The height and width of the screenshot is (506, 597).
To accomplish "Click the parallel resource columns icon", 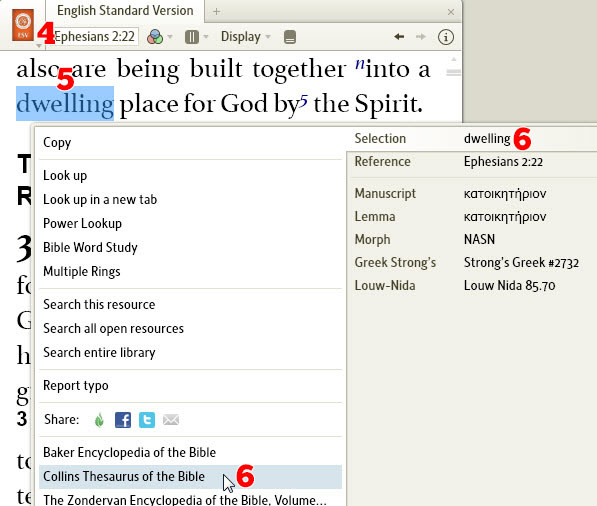I will (x=192, y=37).
